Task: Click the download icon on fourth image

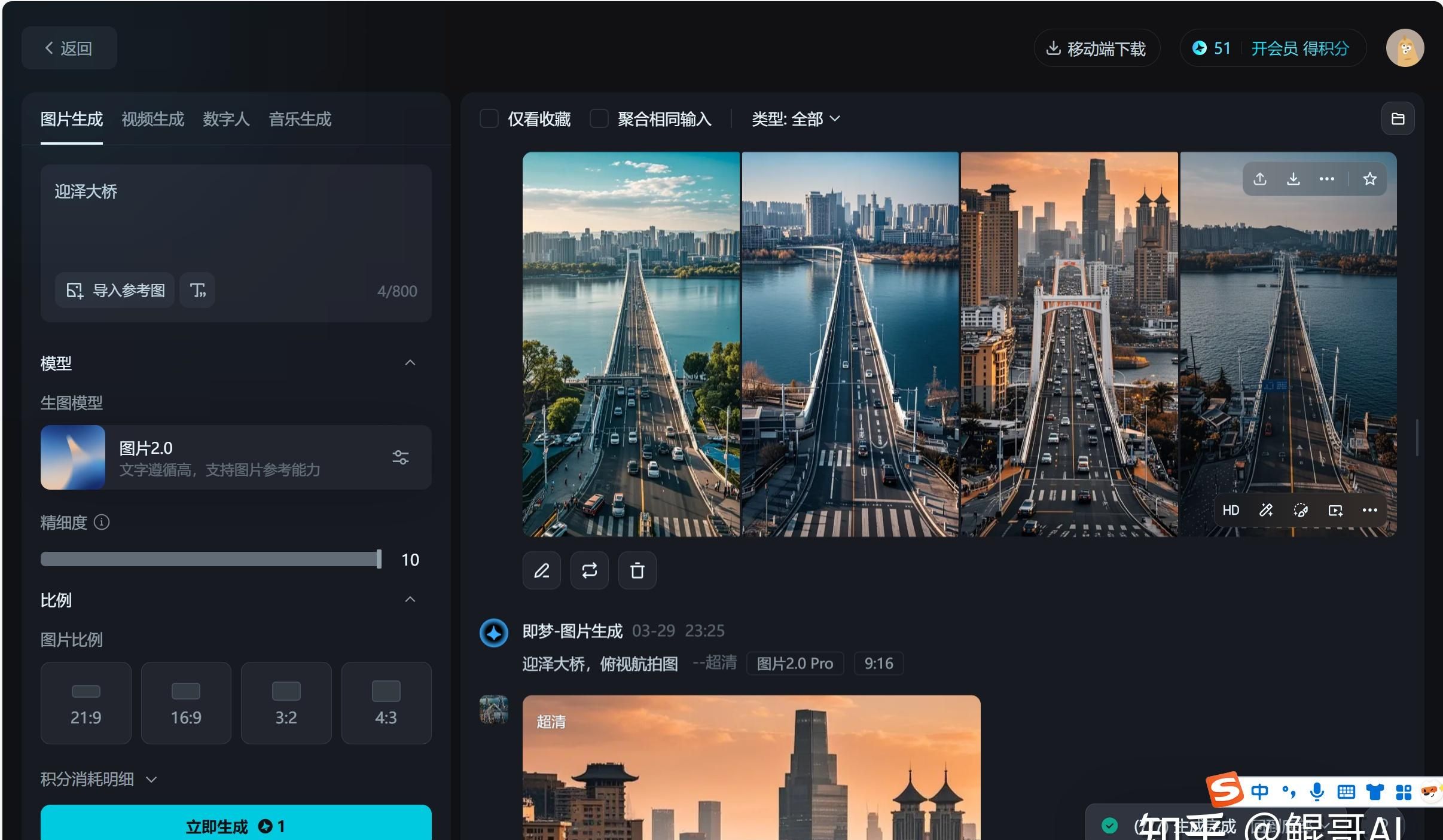Action: (x=1293, y=179)
